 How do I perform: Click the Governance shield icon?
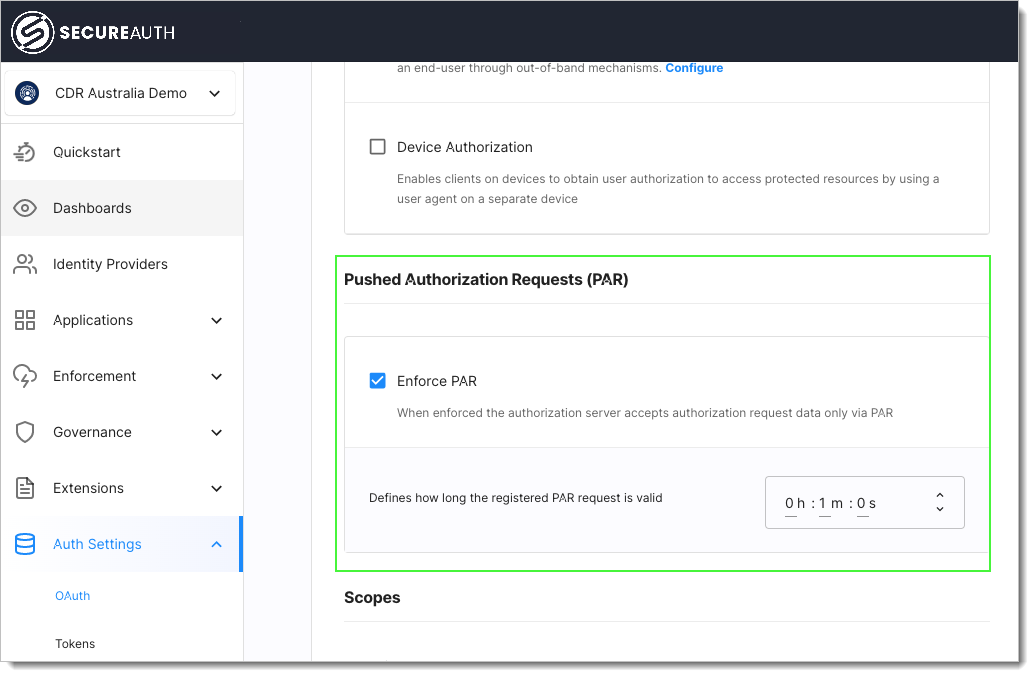click(x=25, y=432)
